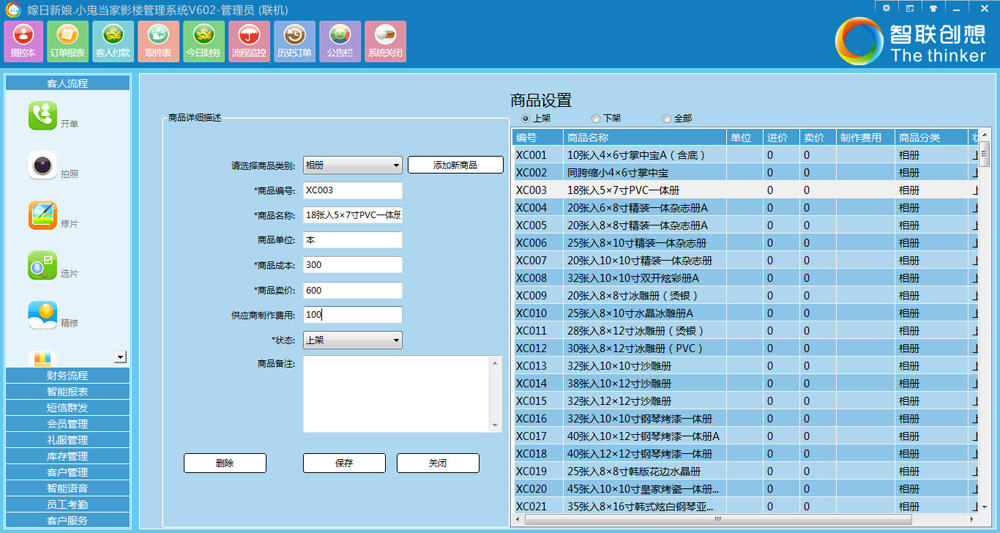Open the 商品类别 category dropdown showing 相册

(x=353, y=165)
